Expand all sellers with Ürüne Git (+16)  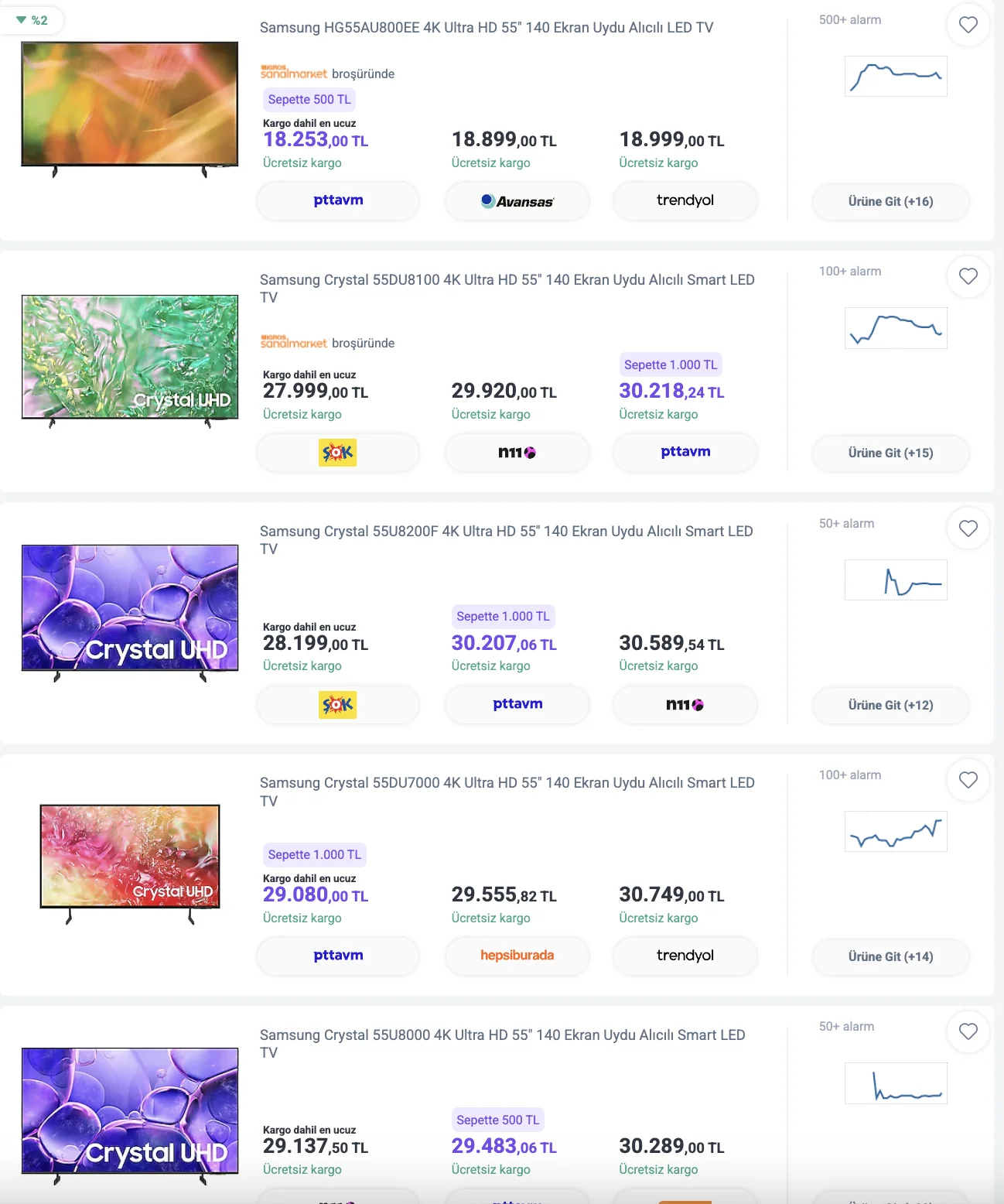click(x=890, y=201)
